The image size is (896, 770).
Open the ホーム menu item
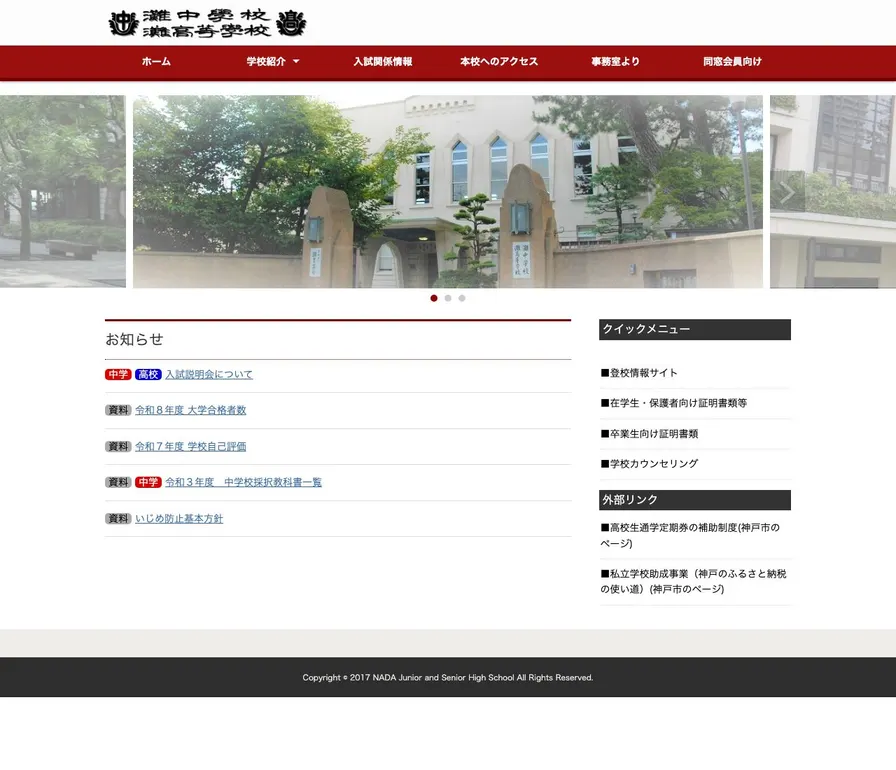pyautogui.click(x=156, y=62)
